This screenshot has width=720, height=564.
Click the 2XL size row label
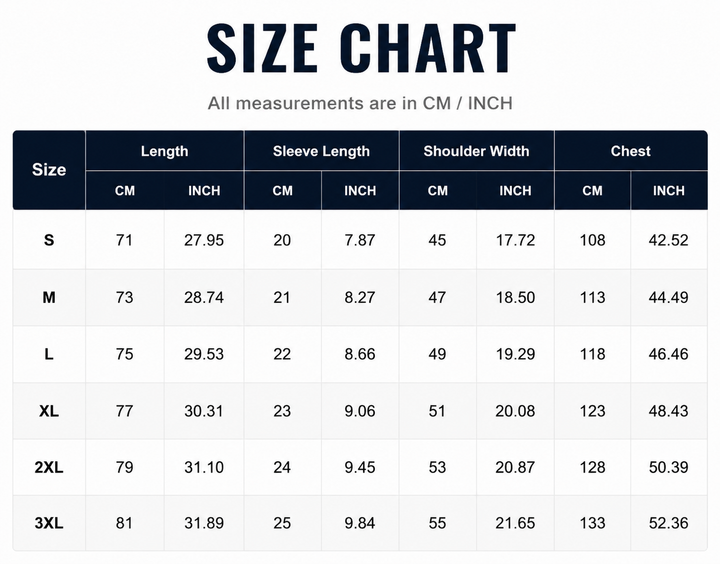point(49,467)
